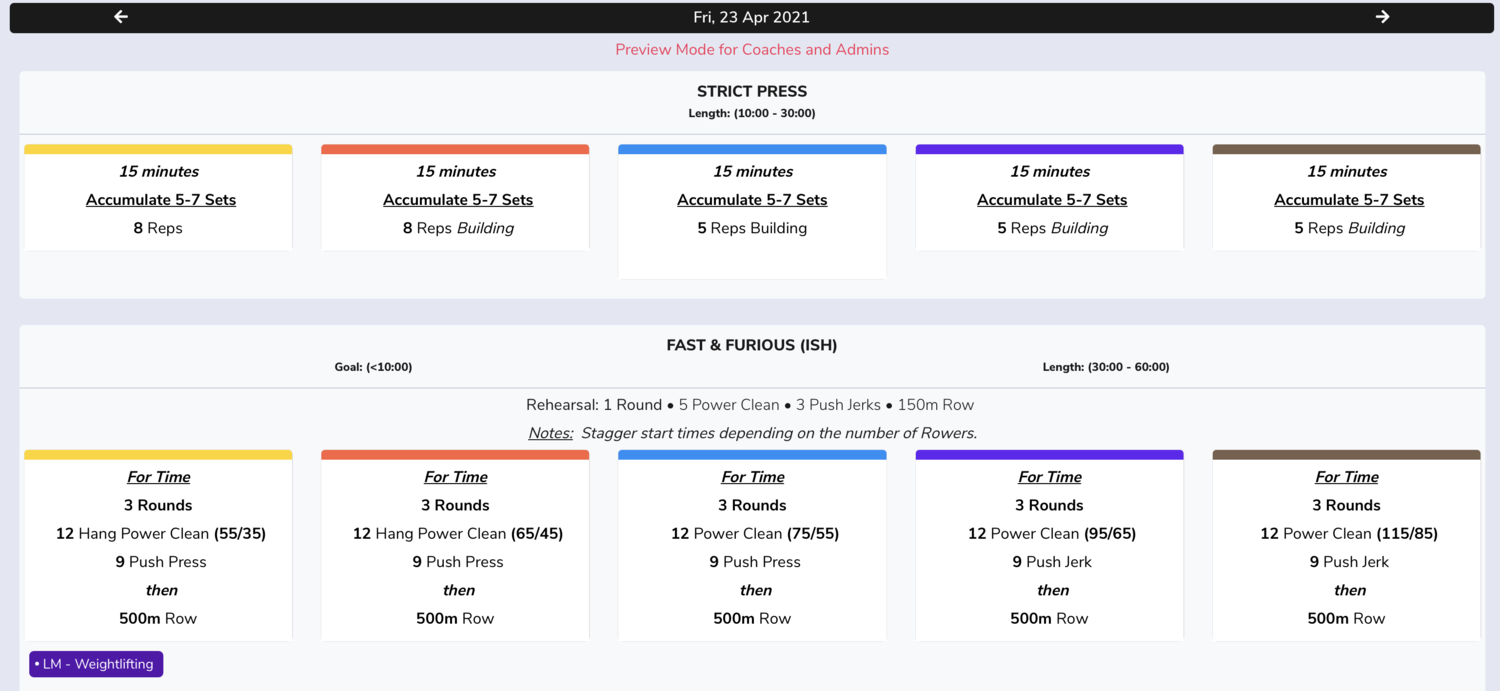Click 'Goal: (<10:00)' text
This screenshot has height=691, width=1500.
373,367
